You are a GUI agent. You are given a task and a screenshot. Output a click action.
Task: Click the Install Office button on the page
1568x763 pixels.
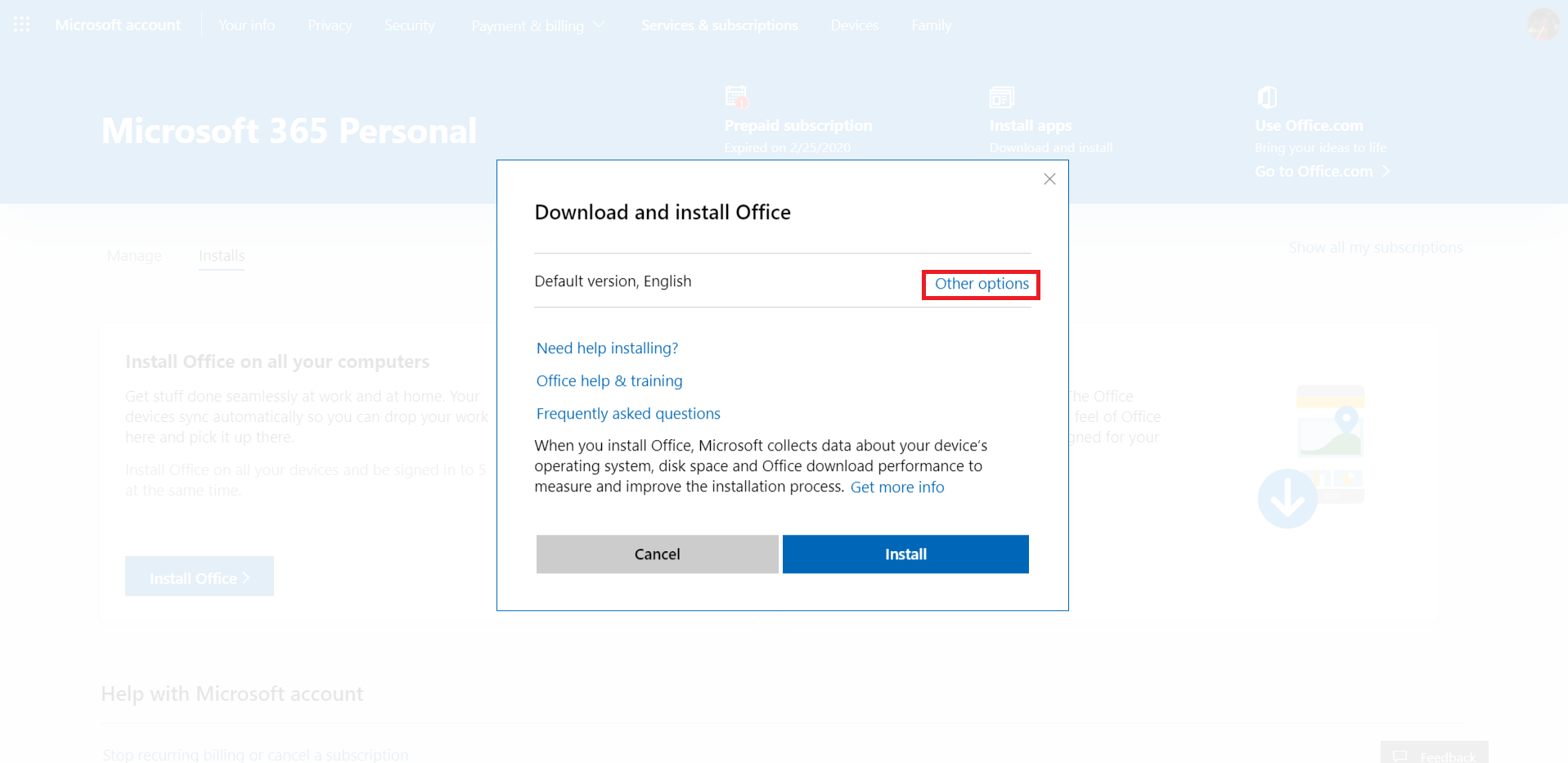point(200,577)
